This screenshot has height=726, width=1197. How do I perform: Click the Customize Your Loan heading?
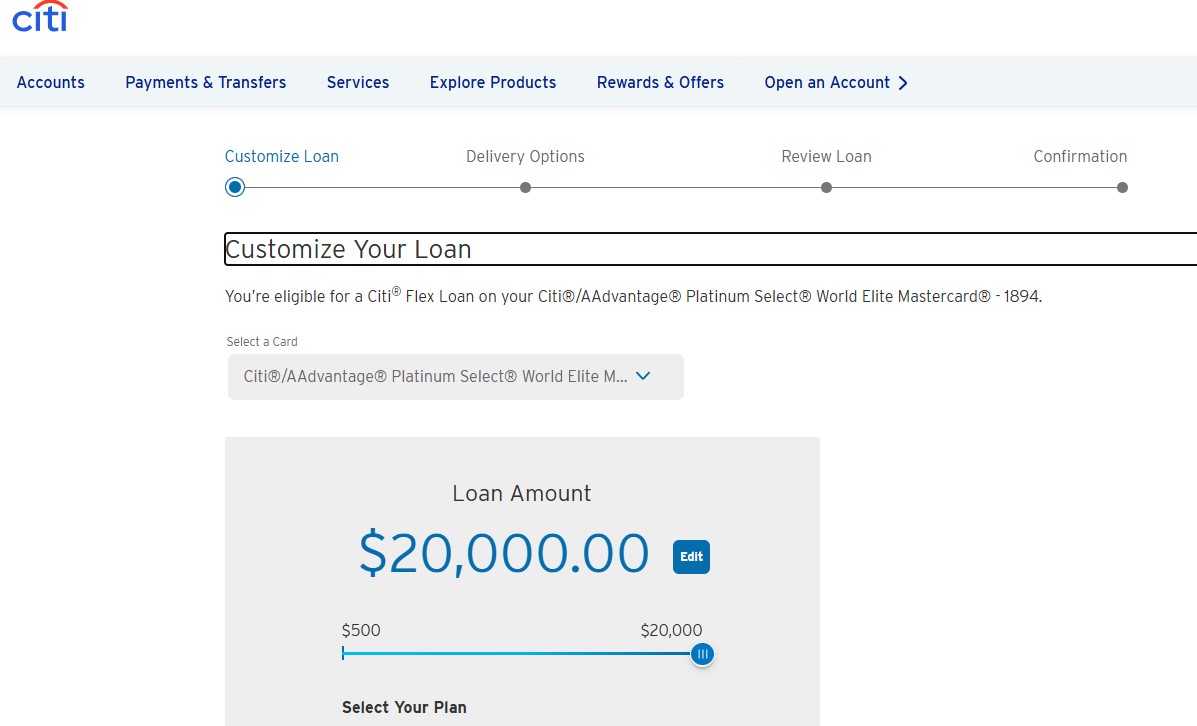[x=348, y=250]
